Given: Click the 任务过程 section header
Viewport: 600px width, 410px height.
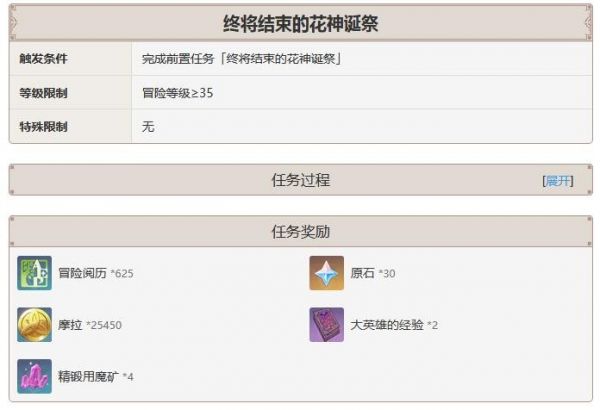Looking at the screenshot, I should point(301,180).
